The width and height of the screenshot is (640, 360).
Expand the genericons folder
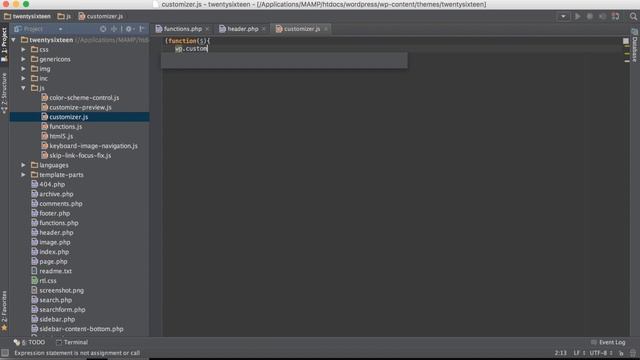[23, 59]
